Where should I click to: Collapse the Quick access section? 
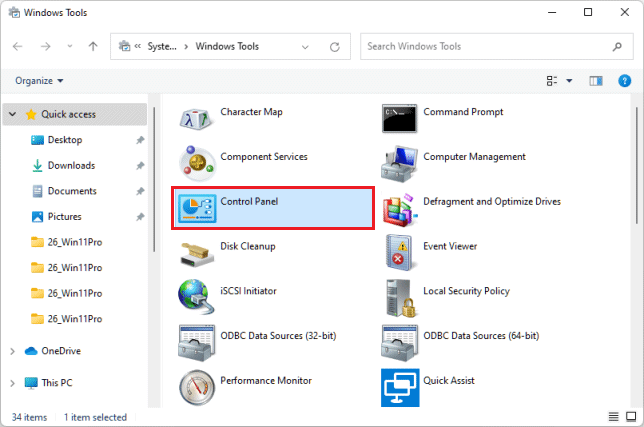(x=12, y=114)
